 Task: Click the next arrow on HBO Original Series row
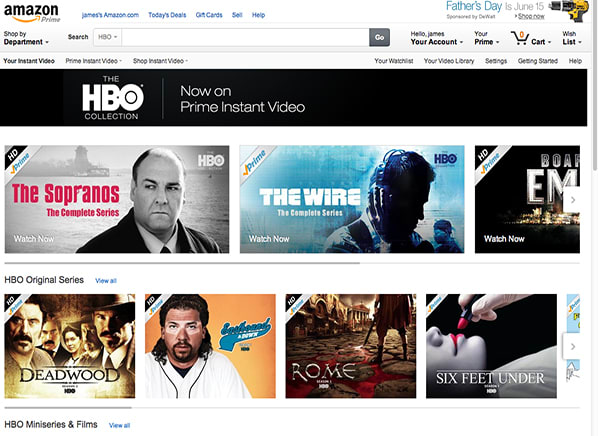(x=572, y=346)
